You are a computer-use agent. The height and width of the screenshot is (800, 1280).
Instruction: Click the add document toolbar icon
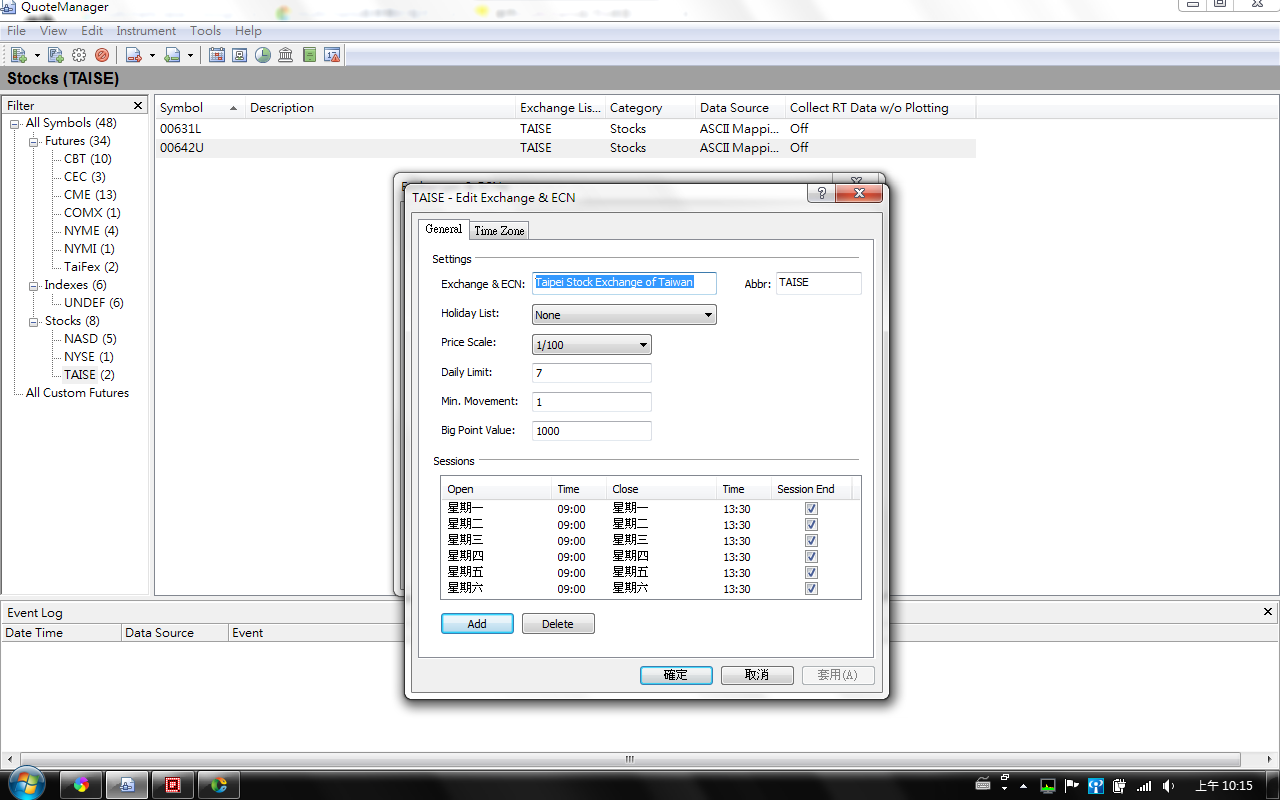click(56, 55)
